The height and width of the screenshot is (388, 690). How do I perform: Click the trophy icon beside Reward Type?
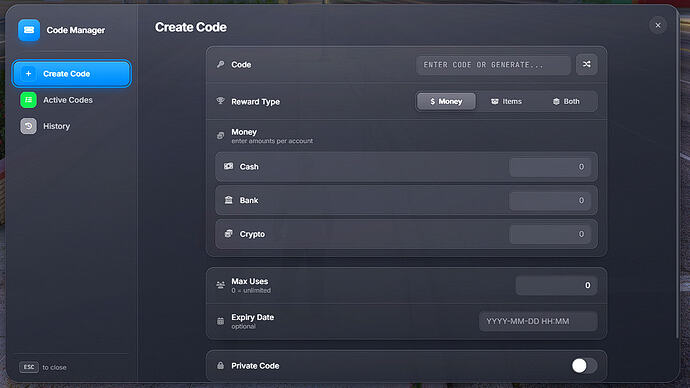(220, 101)
